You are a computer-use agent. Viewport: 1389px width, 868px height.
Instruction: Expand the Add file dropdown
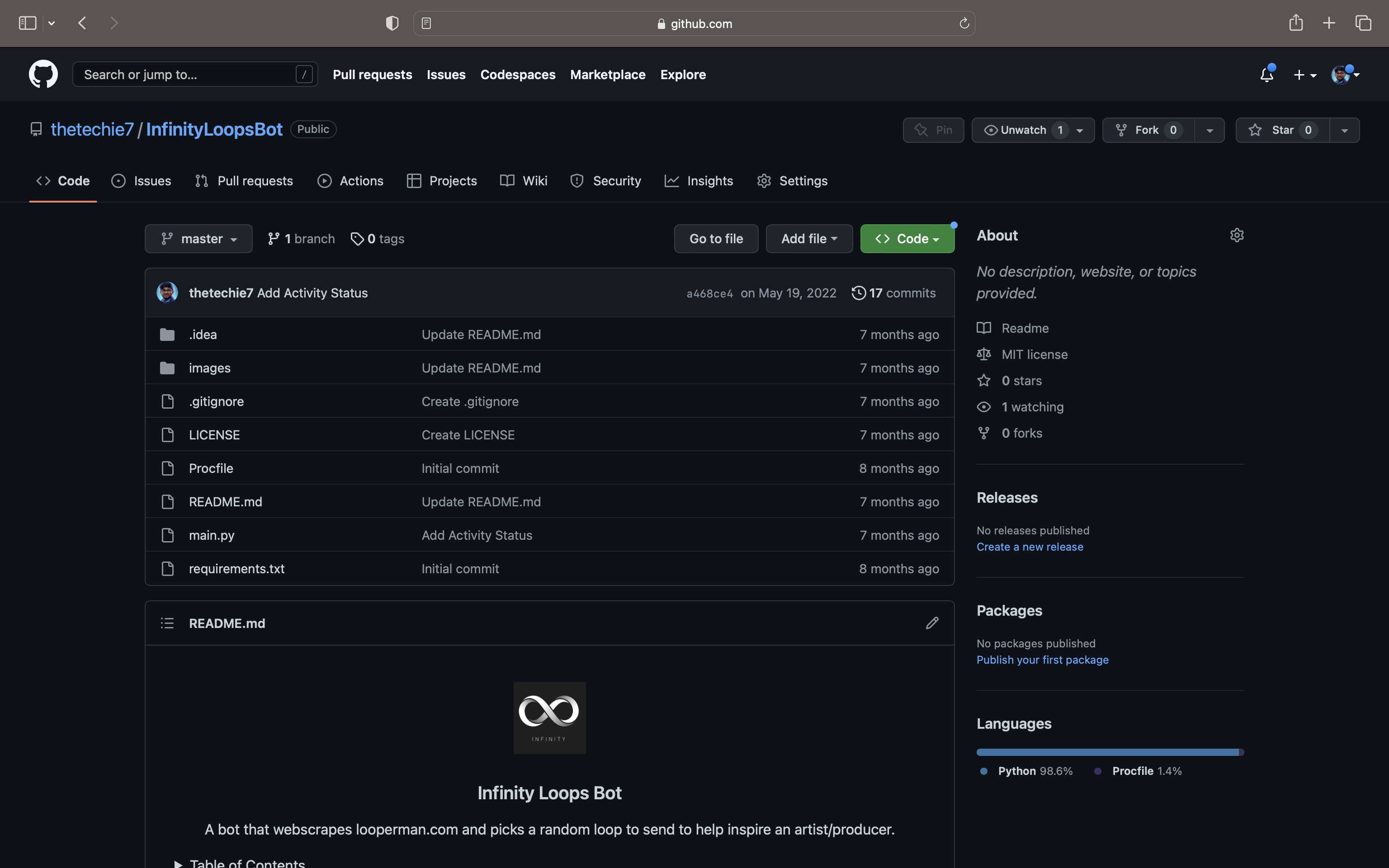809,238
